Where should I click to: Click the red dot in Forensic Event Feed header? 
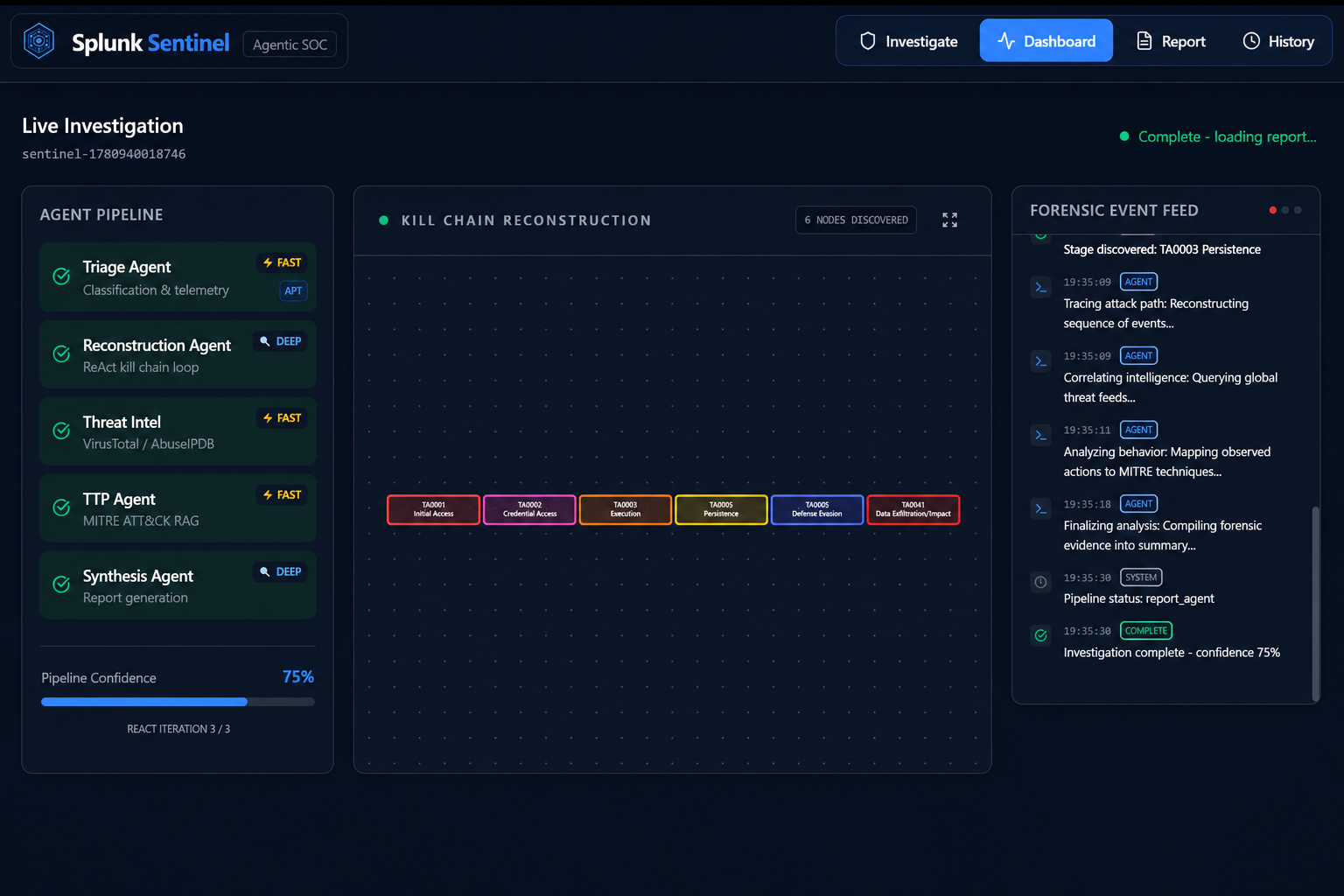coord(1272,210)
